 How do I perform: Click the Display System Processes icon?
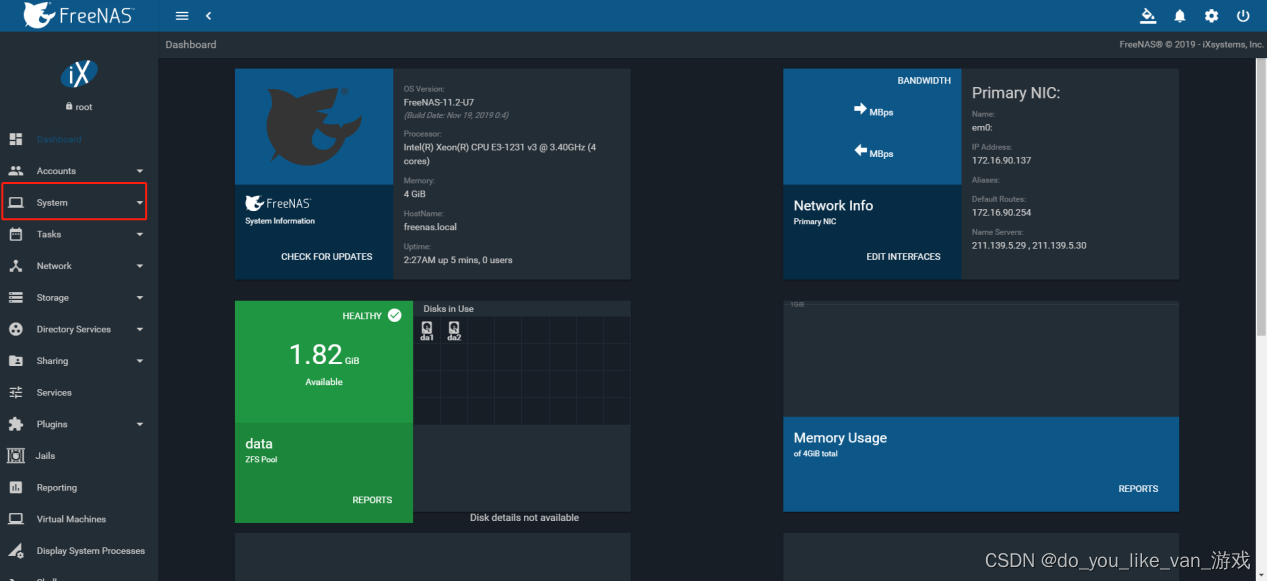(15, 551)
